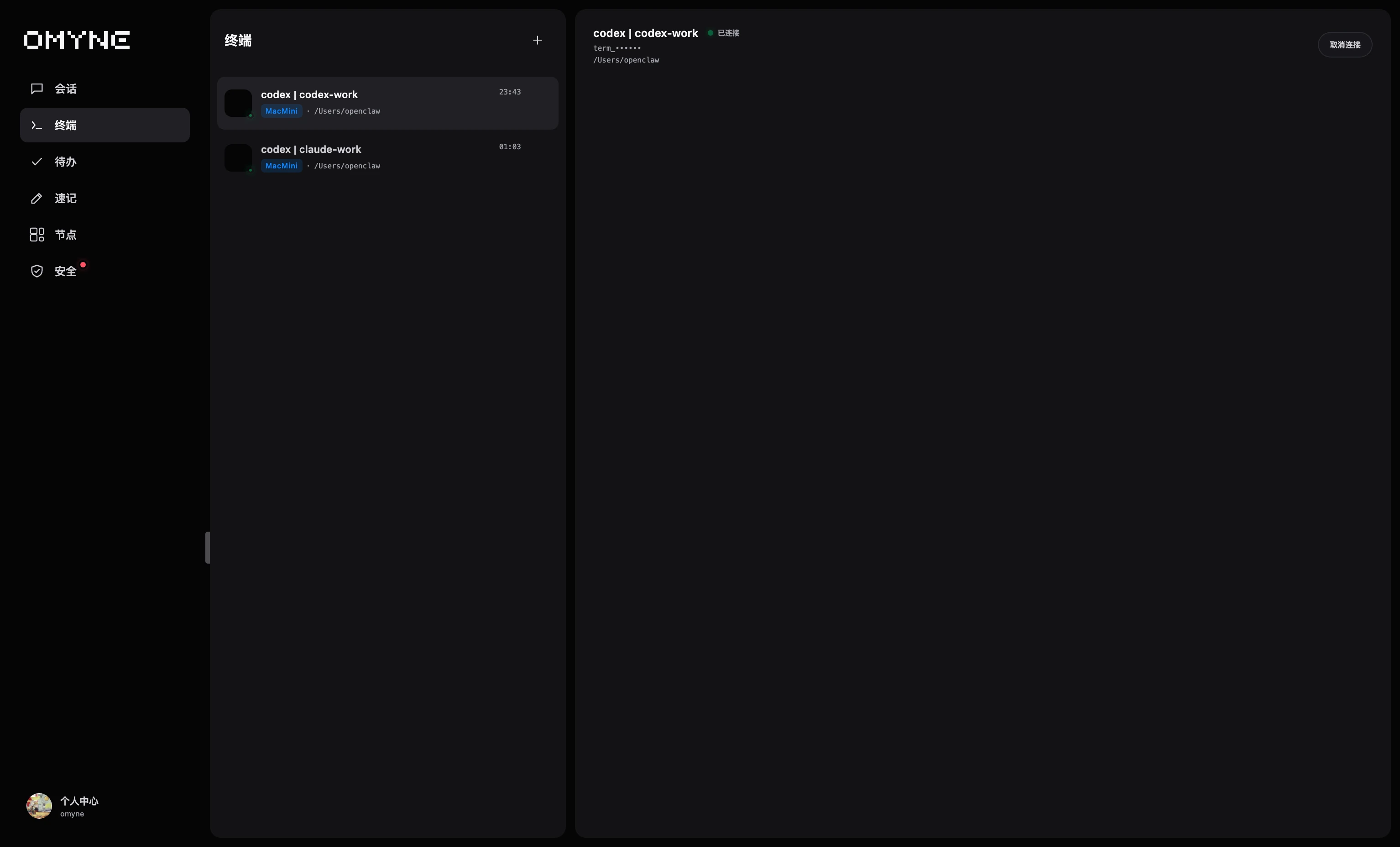Go to the 待办 todo section
The height and width of the screenshot is (847, 1400).
pyautogui.click(x=104, y=162)
